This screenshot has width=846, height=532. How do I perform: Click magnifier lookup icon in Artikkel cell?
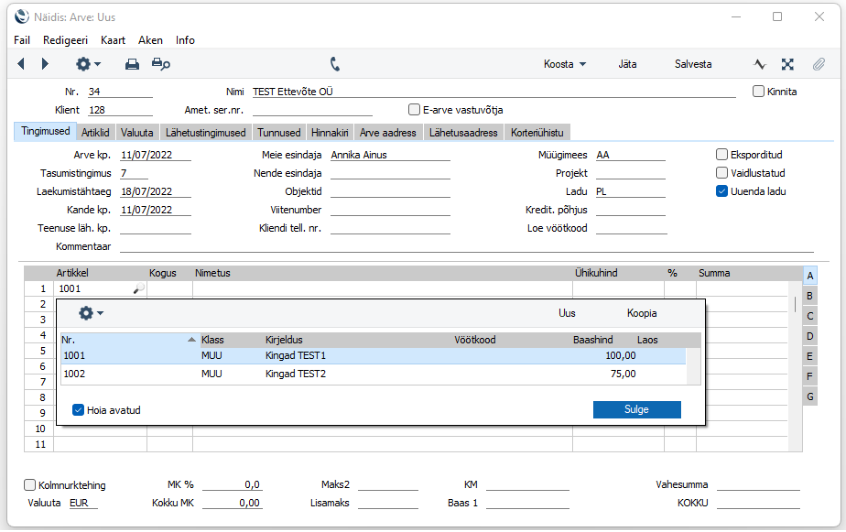click(139, 289)
